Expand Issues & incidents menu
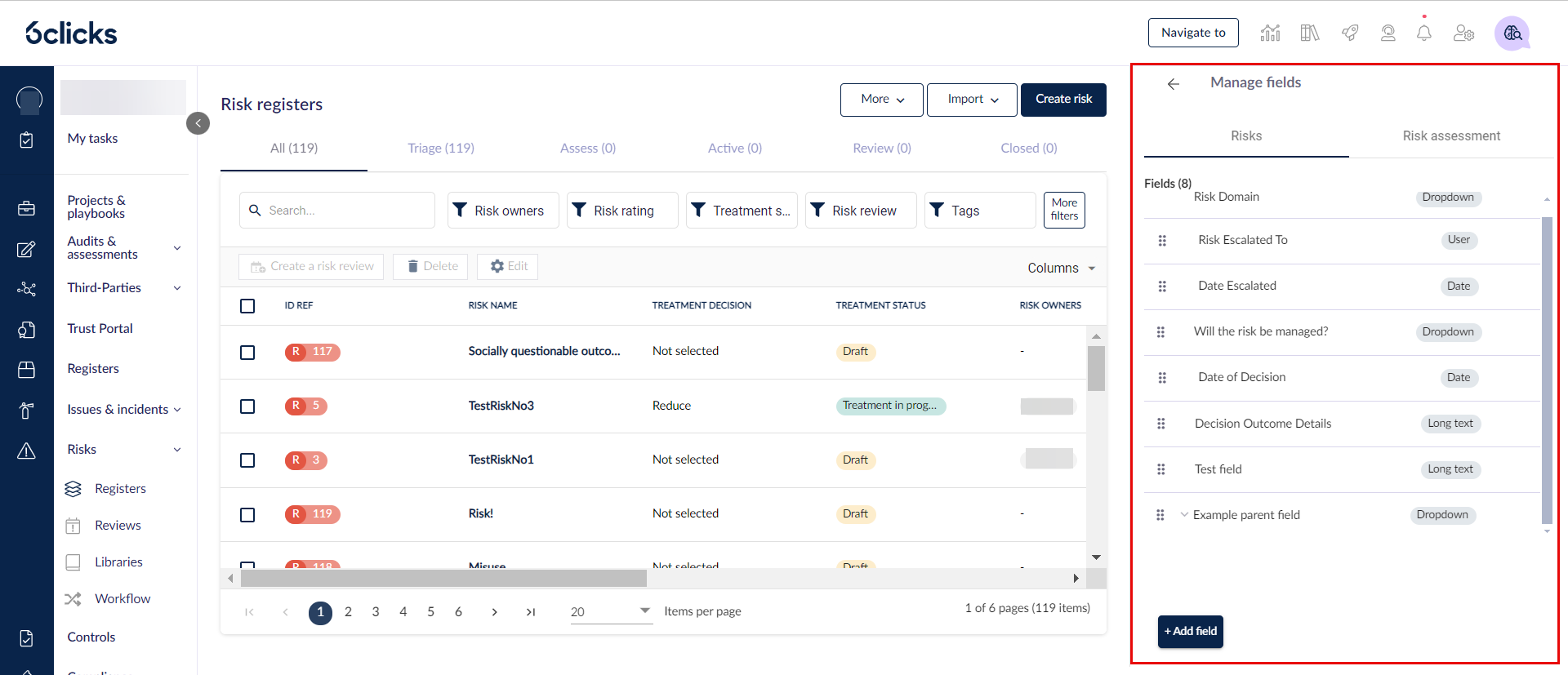This screenshot has width=1568, height=675. (x=177, y=410)
